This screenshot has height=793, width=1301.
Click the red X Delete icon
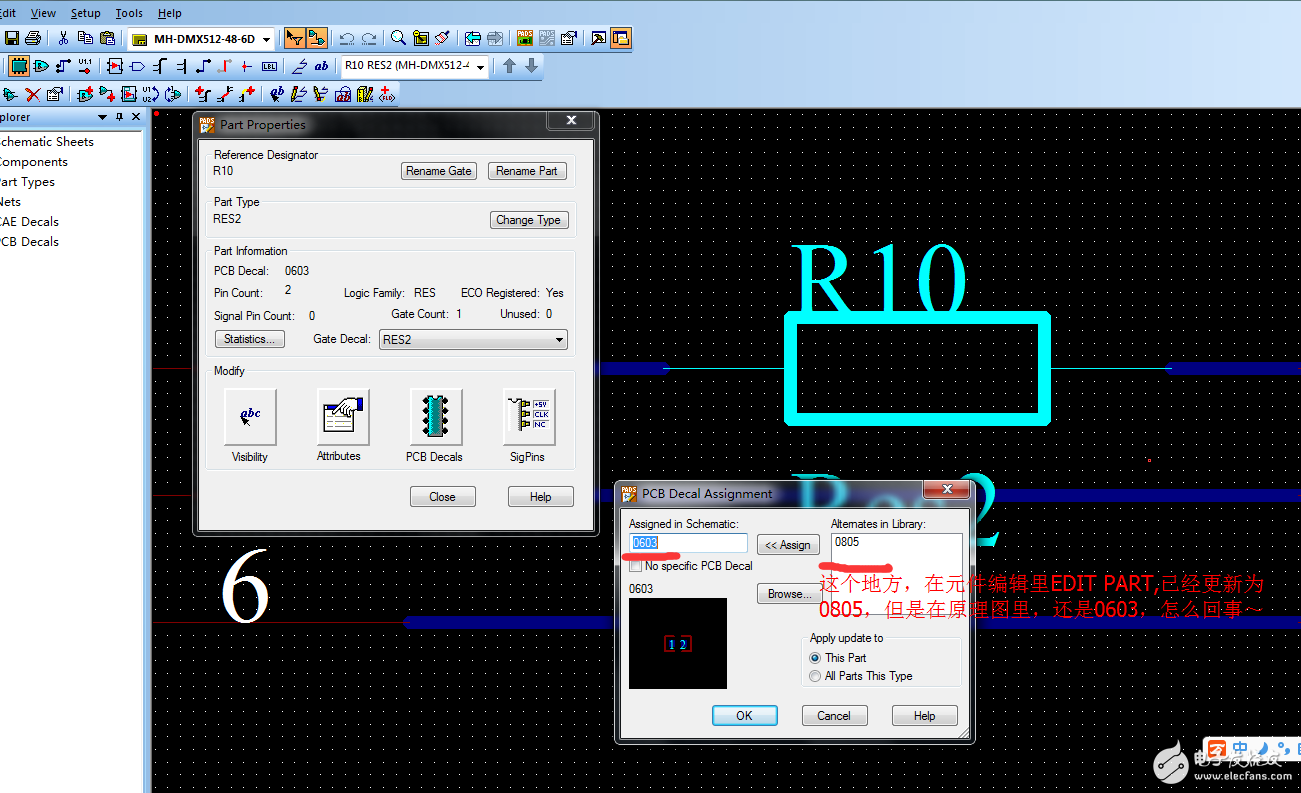(32, 94)
